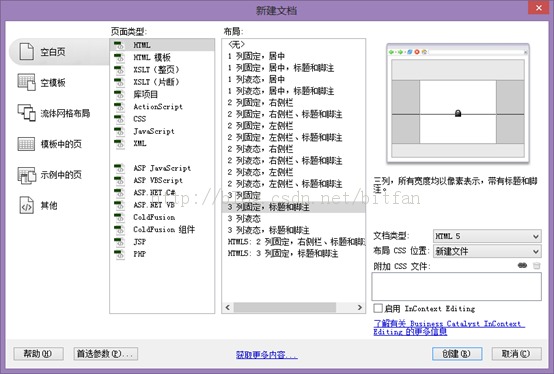Click the layout list horizontal scrollbar
The width and height of the screenshot is (554, 374).
[x=285, y=308]
